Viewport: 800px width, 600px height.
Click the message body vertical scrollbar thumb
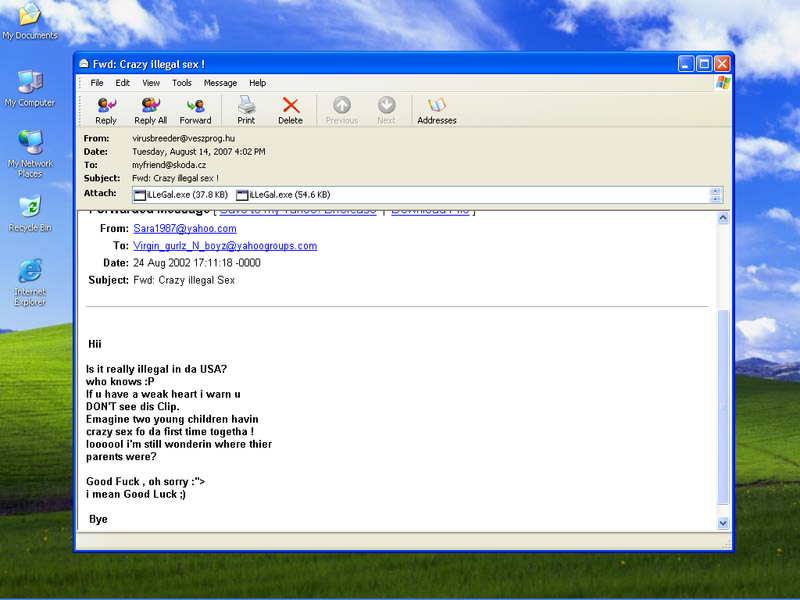pos(723,407)
